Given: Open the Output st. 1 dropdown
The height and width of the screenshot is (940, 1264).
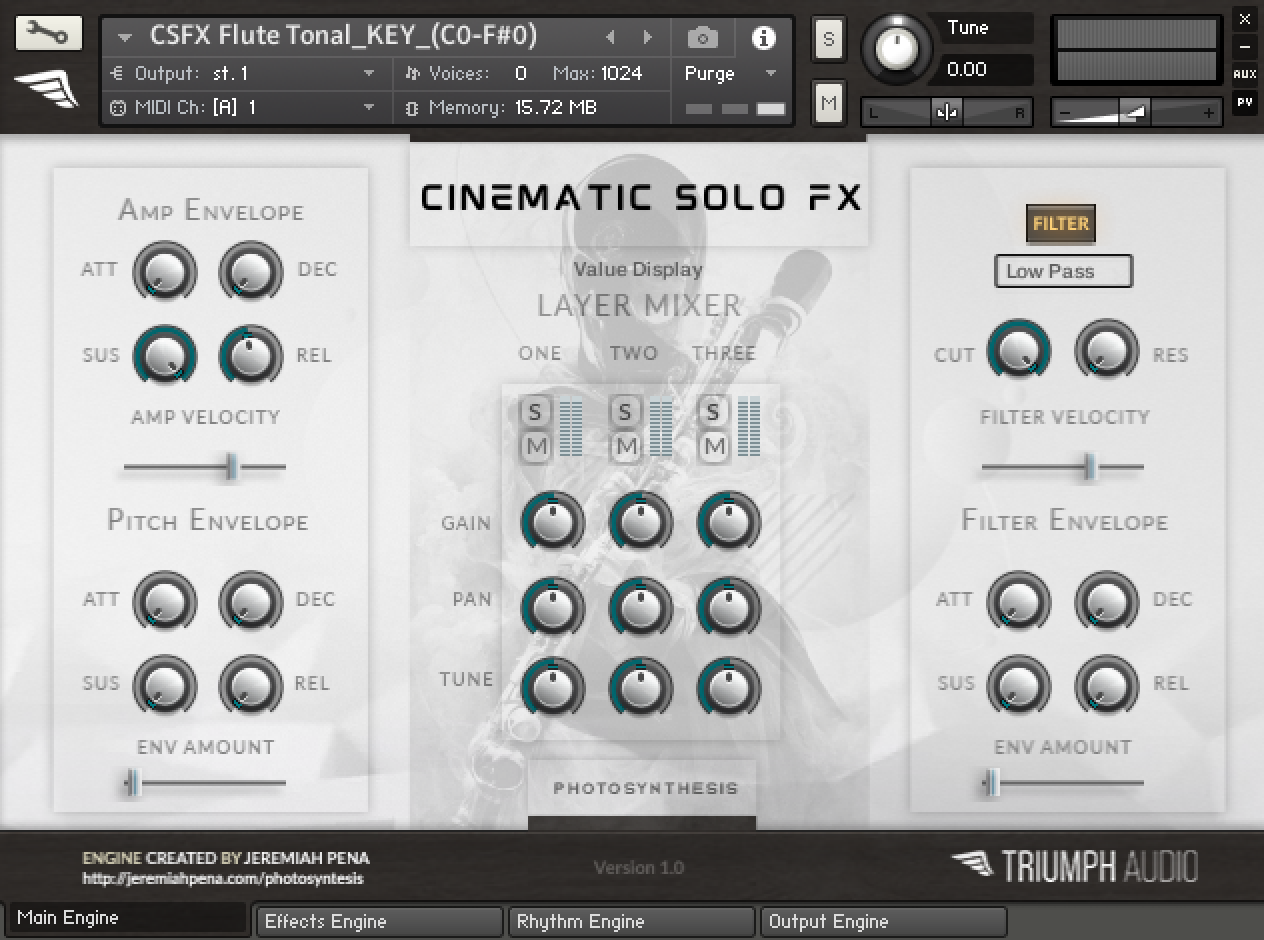Looking at the screenshot, I should [369, 74].
